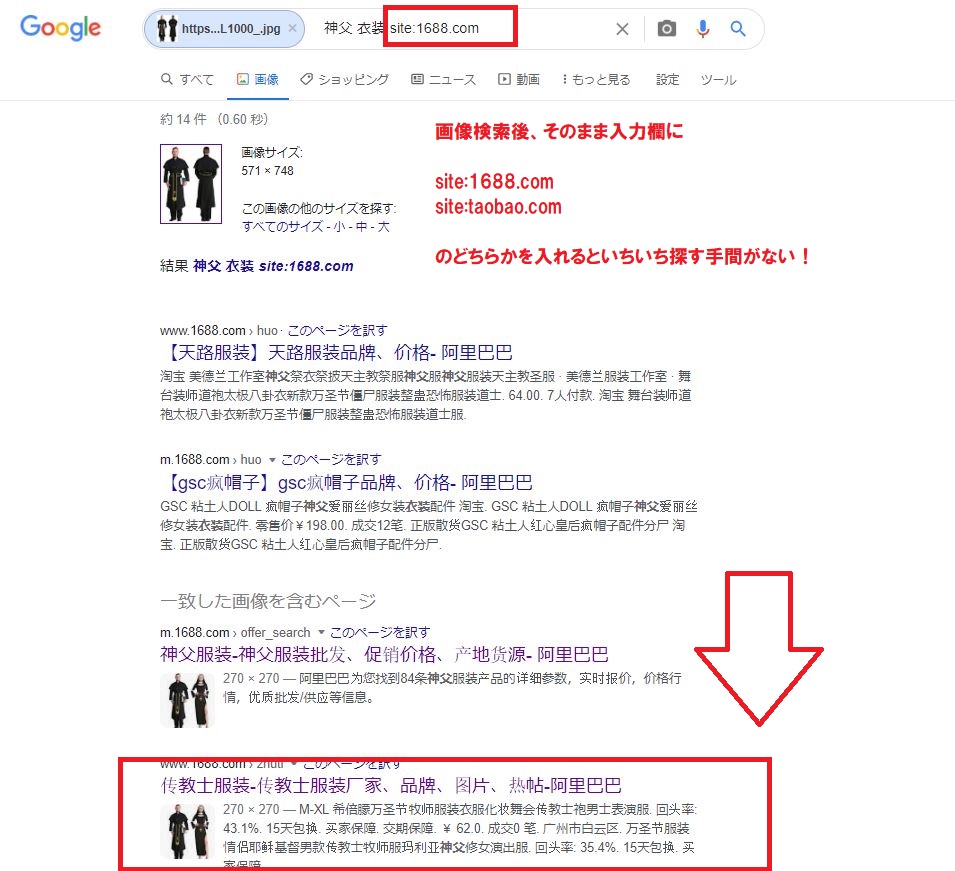Image resolution: width=955 pixels, height=871 pixels.
Task: Open the 传教士服装-传教士服装厂家 result
Action: click(x=391, y=786)
